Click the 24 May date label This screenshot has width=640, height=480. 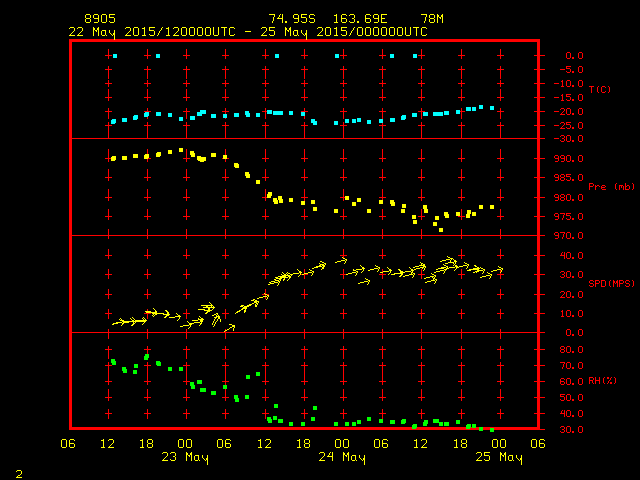342,457
